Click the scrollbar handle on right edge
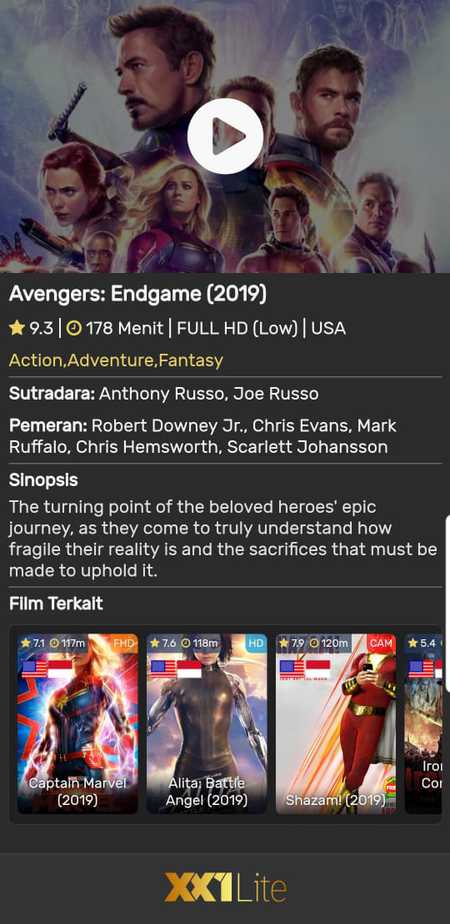The height and width of the screenshot is (924, 450). coord(448,602)
